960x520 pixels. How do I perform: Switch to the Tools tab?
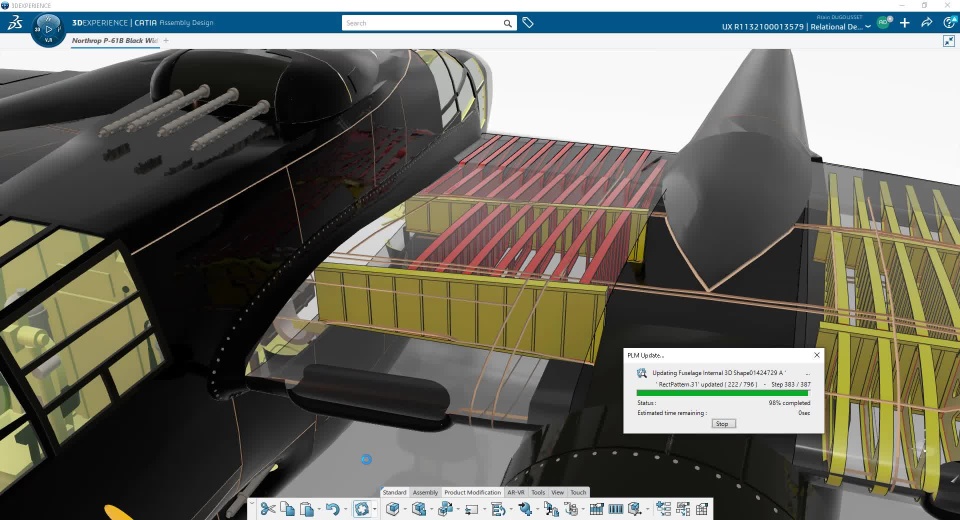[538, 492]
